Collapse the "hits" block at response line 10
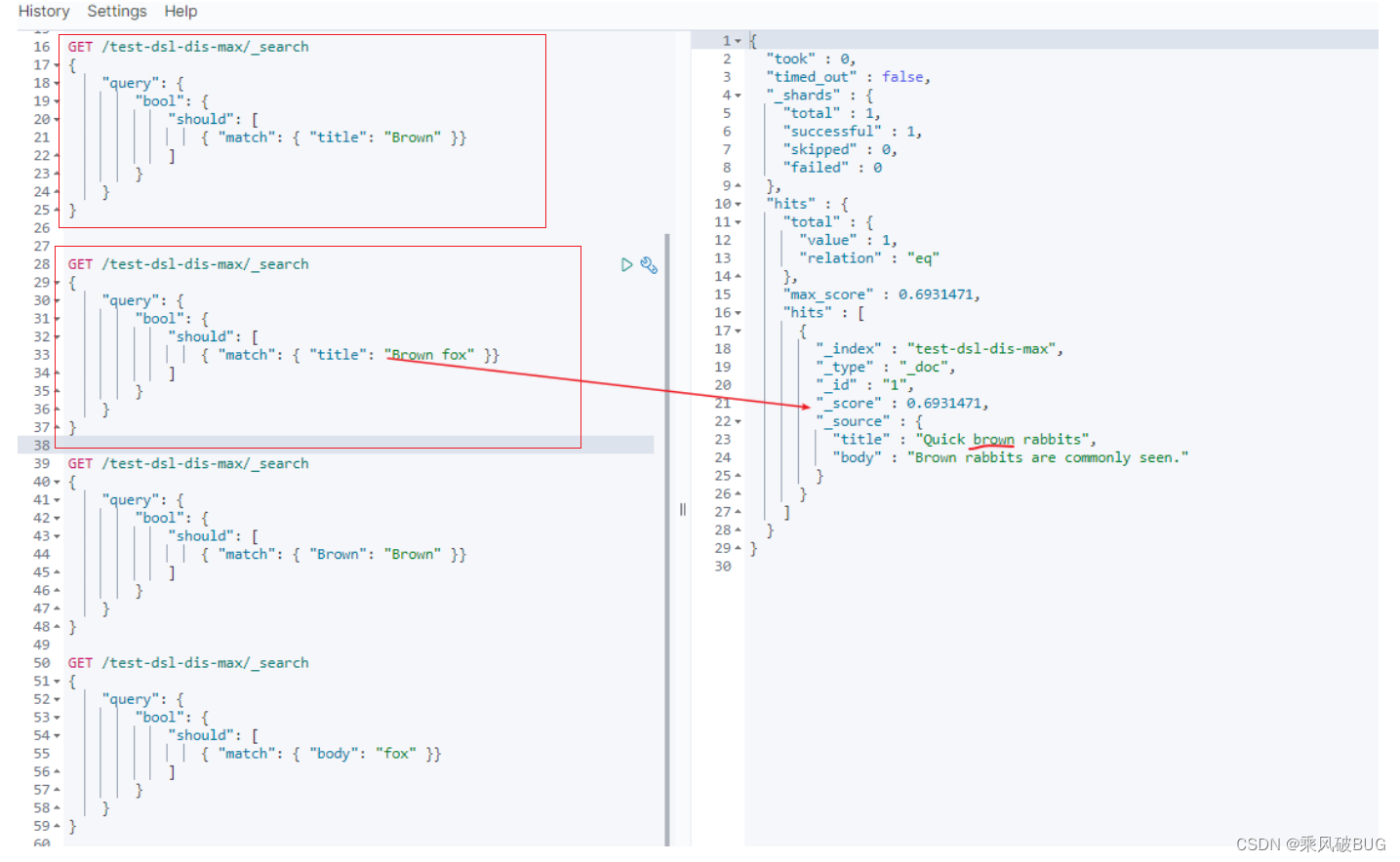The width and height of the screenshot is (1400, 862). [x=738, y=204]
